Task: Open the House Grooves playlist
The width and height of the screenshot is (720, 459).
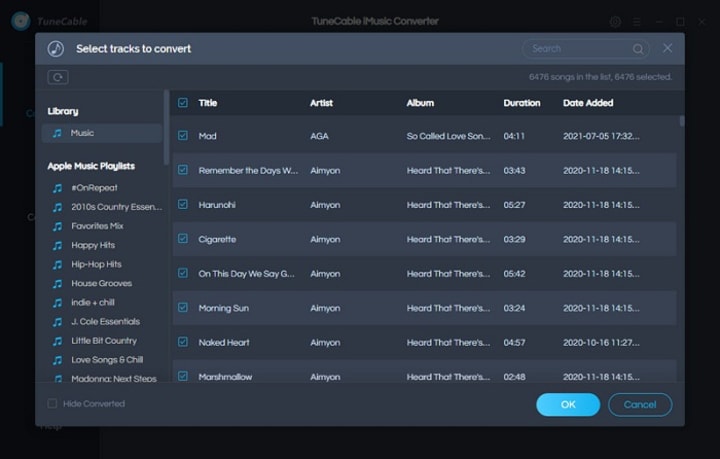Action: click(101, 284)
